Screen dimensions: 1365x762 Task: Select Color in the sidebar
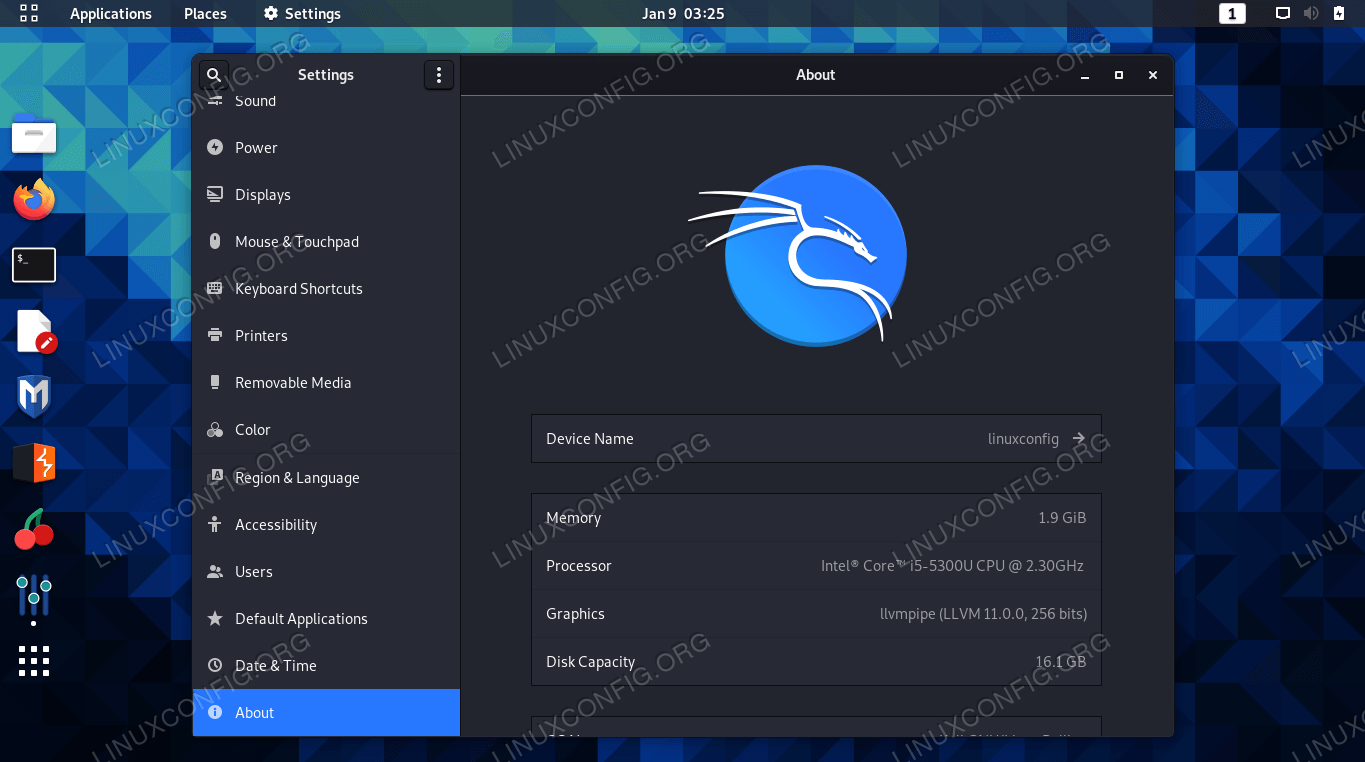pyautogui.click(x=326, y=430)
